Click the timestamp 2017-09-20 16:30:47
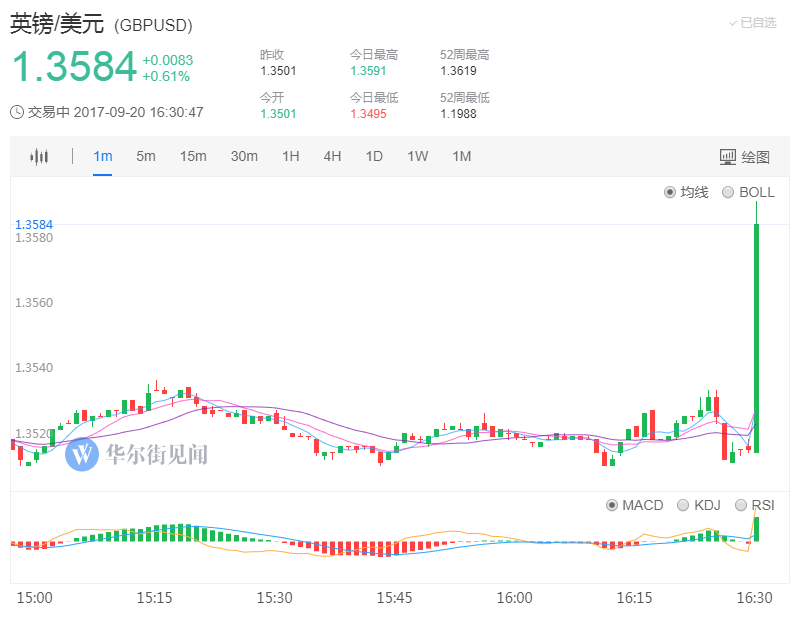Image resolution: width=792 pixels, height=618 pixels. click(x=138, y=112)
